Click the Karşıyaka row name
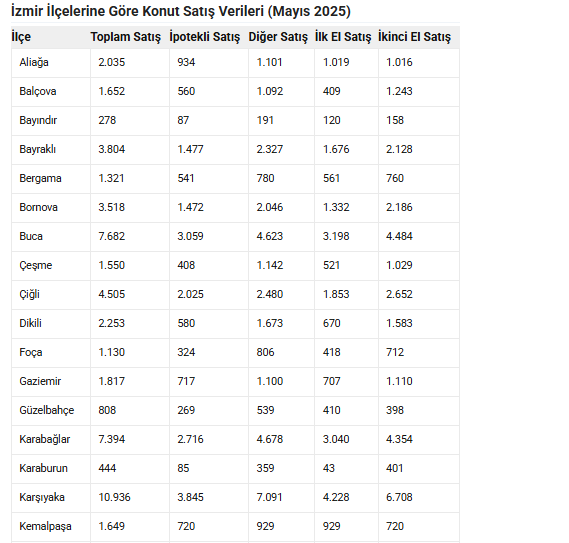Viewport: 569px width, 543px height. pos(42,497)
